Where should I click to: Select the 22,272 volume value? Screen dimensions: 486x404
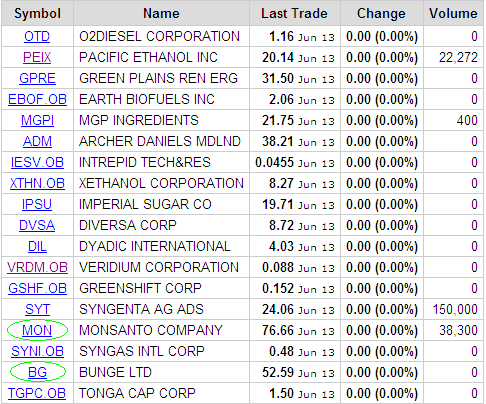(x=458, y=57)
